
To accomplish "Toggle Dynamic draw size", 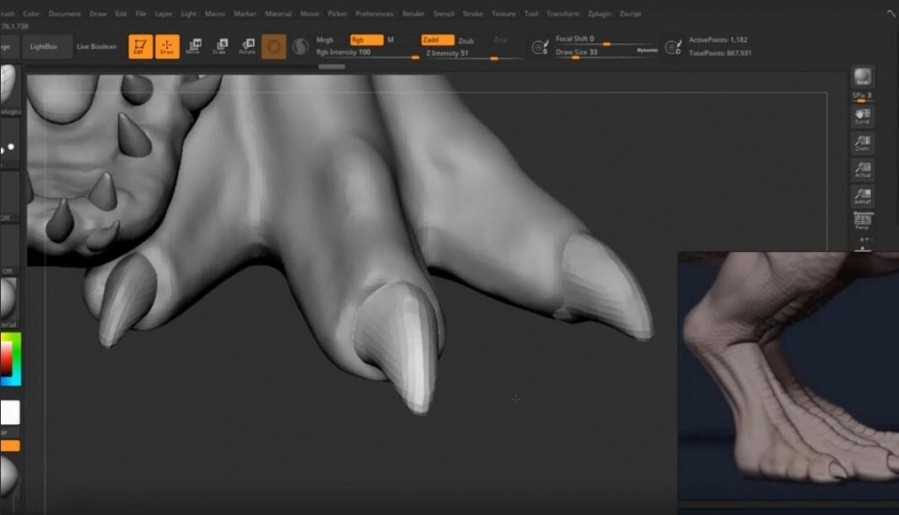I will [647, 50].
